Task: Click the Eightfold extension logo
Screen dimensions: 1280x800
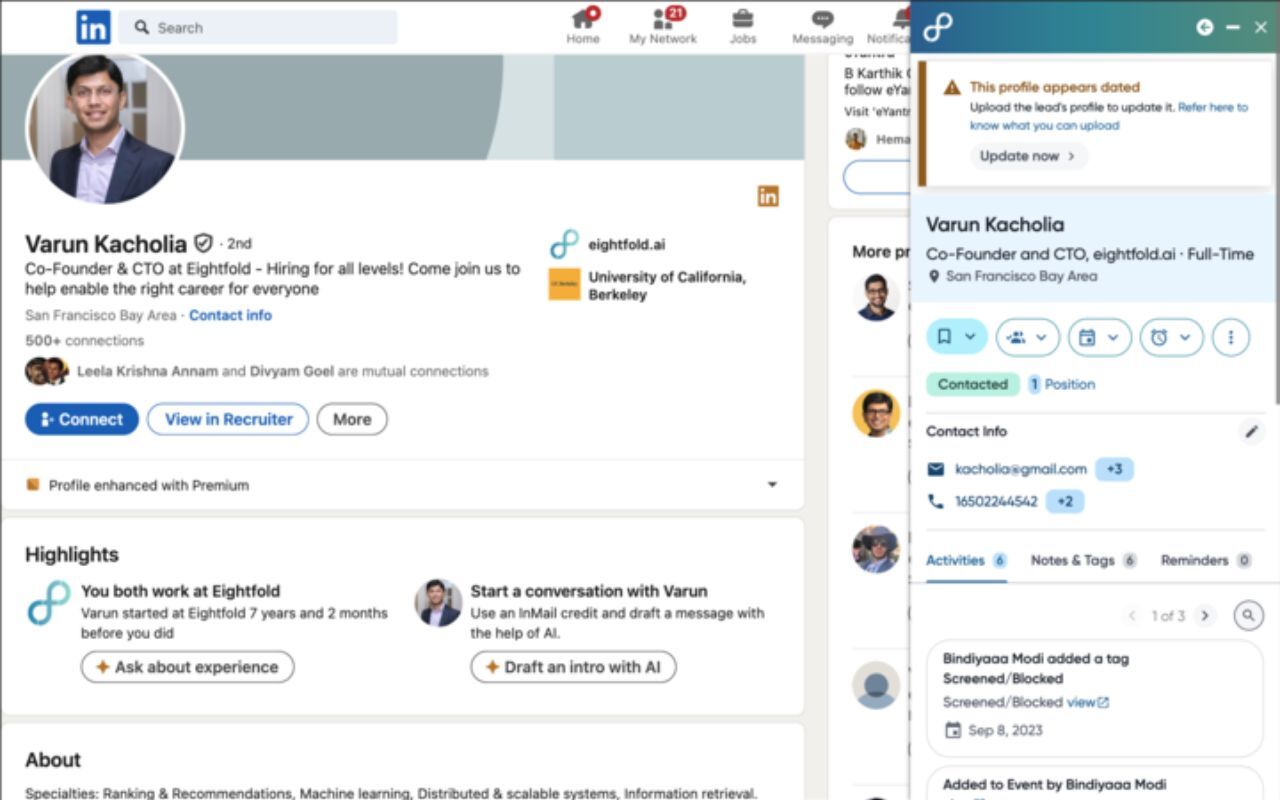Action: pos(937,28)
